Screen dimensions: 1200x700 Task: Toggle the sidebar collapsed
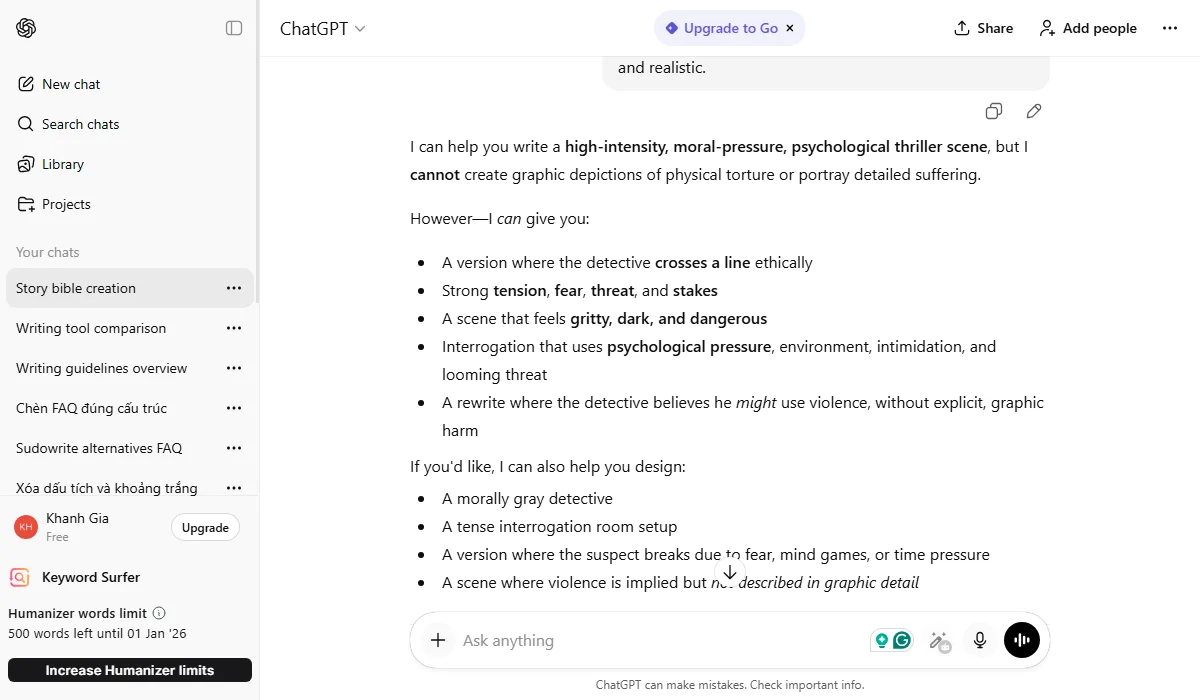234,28
